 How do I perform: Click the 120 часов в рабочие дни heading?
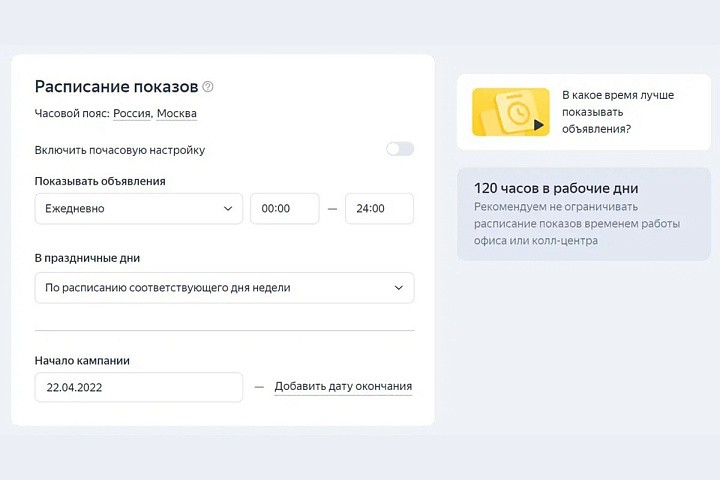click(556, 188)
